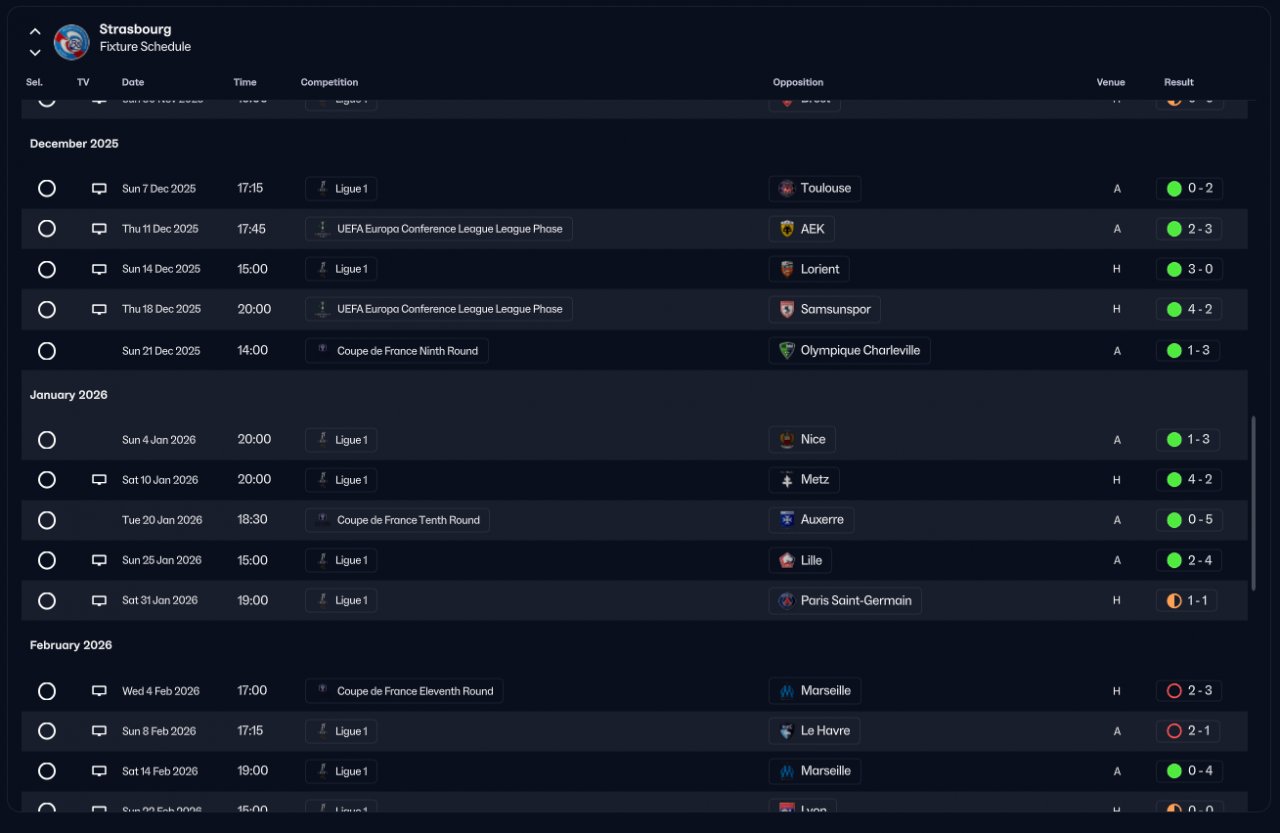Sort by the Opposition column header

(798, 83)
